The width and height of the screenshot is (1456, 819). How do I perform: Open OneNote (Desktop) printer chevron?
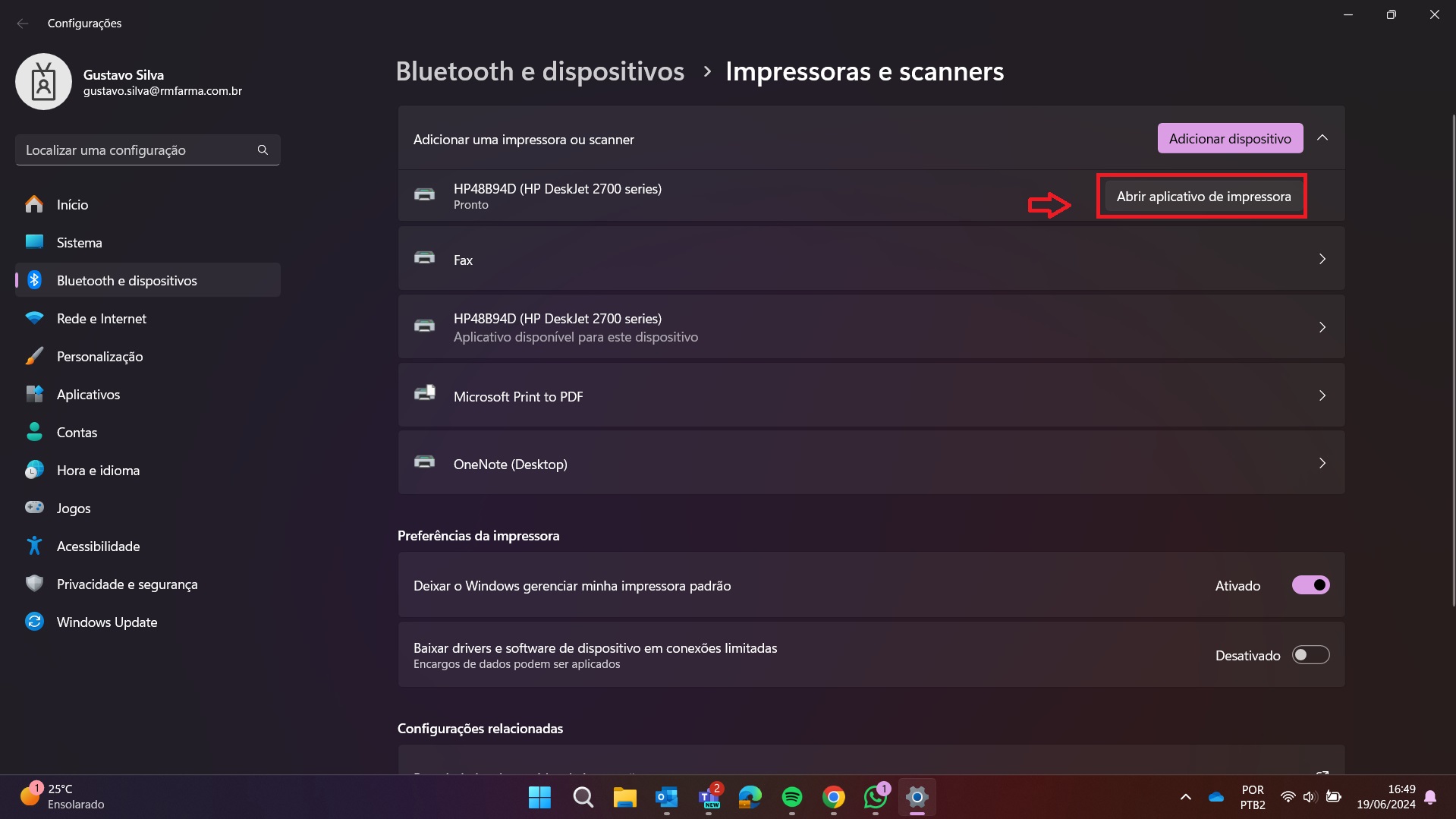(1322, 464)
